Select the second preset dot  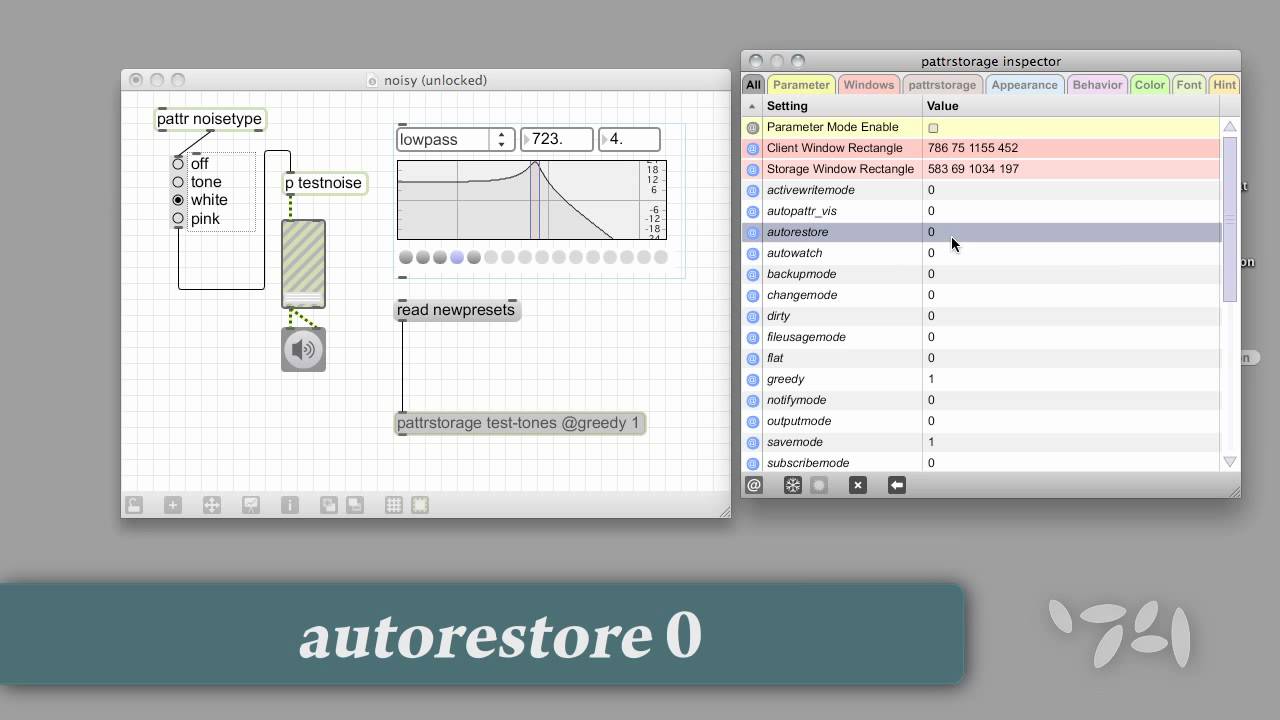point(422,257)
